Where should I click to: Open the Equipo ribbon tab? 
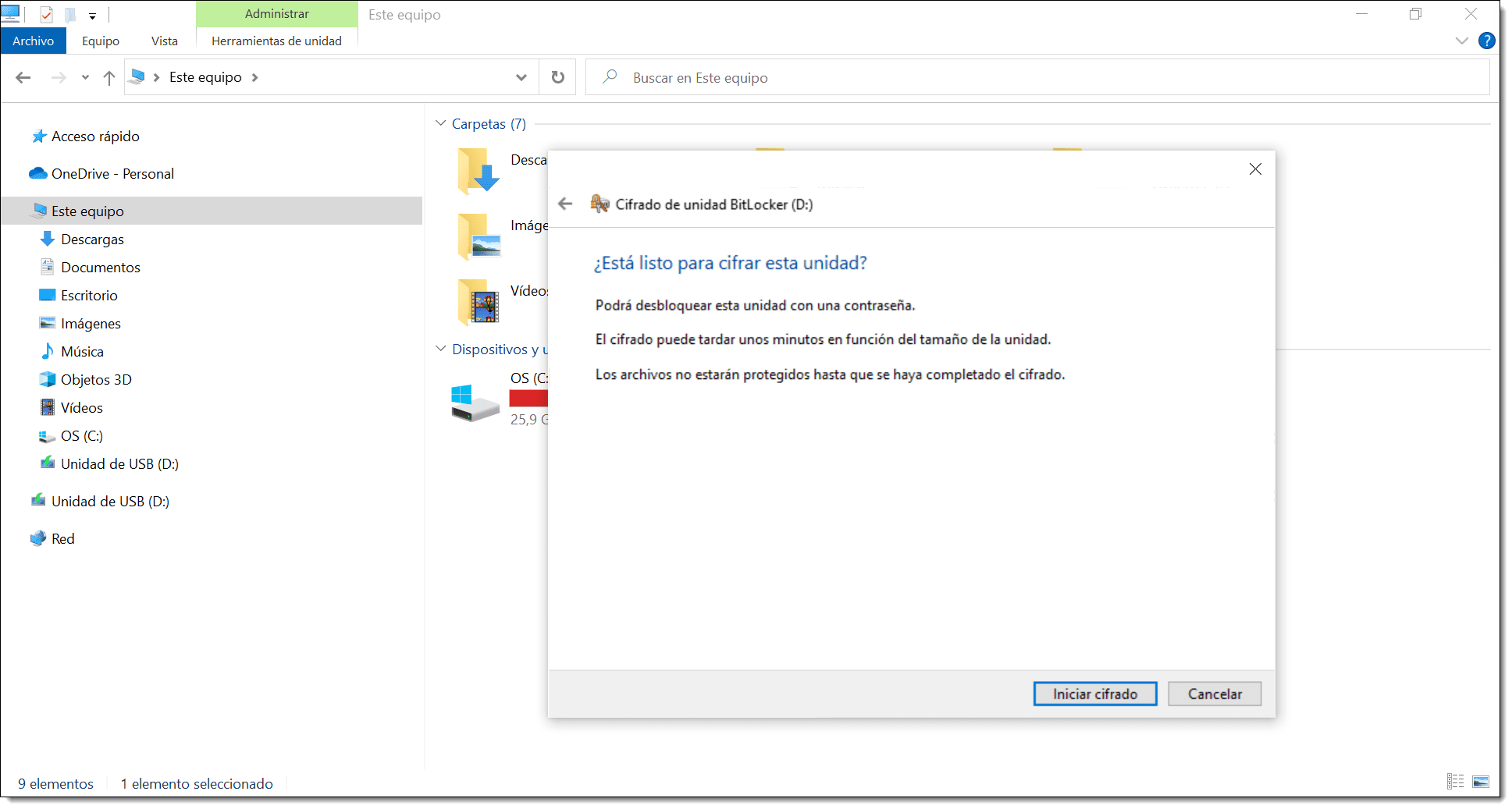click(x=101, y=41)
